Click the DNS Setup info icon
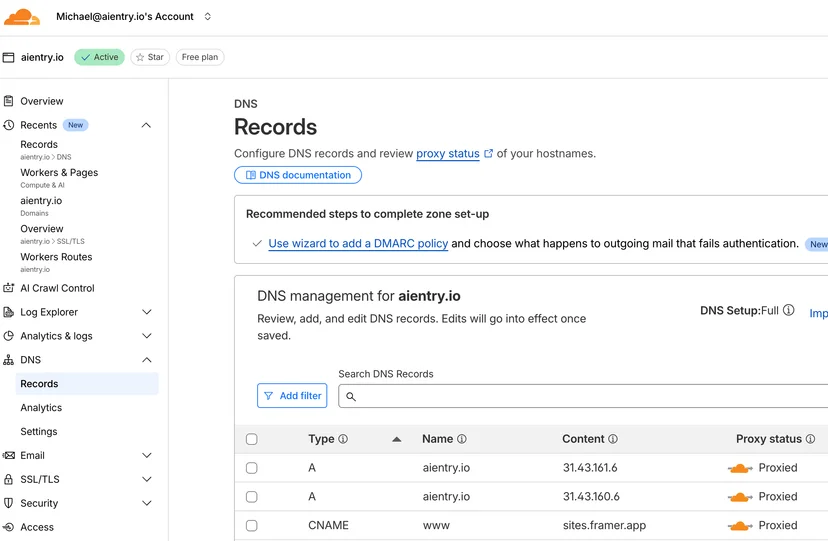 pyautogui.click(x=788, y=310)
